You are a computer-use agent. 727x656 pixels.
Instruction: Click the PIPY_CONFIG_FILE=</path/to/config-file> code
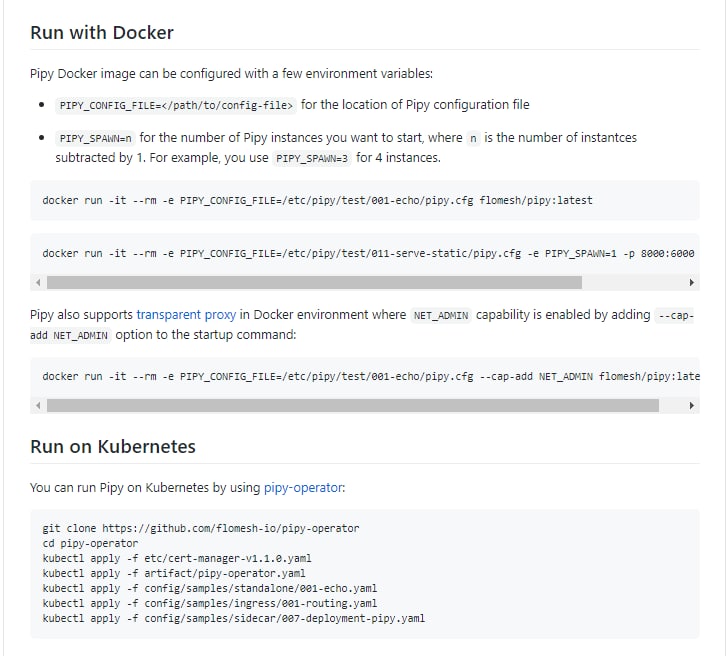coord(176,105)
